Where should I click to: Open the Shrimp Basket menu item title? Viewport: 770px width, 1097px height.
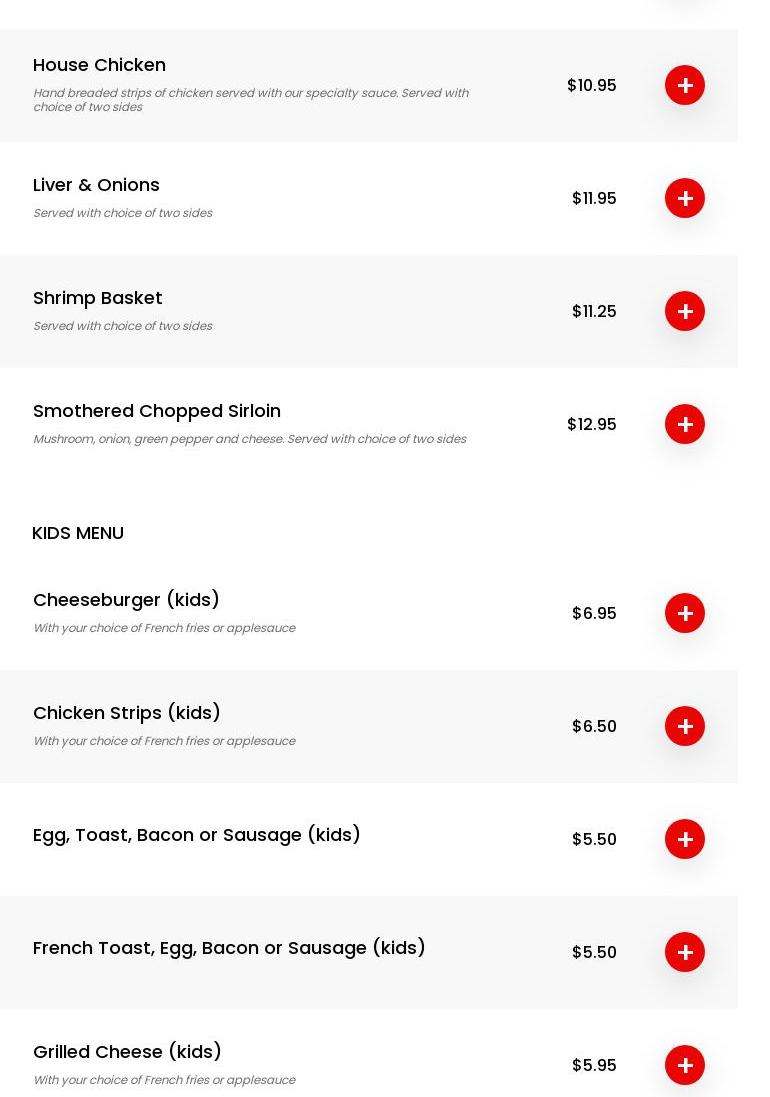tap(97, 298)
